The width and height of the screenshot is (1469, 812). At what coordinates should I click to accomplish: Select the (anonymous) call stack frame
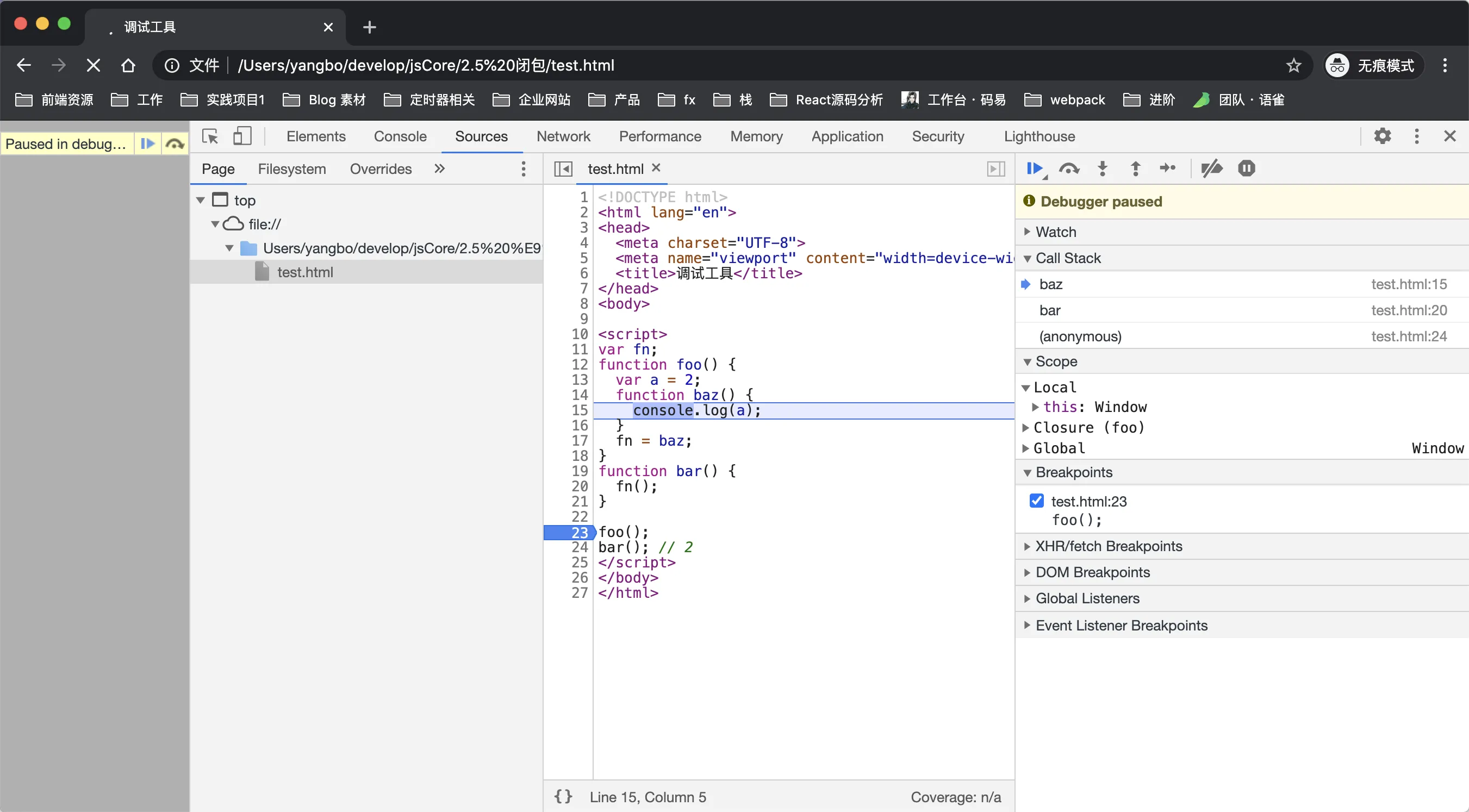coord(1241,336)
